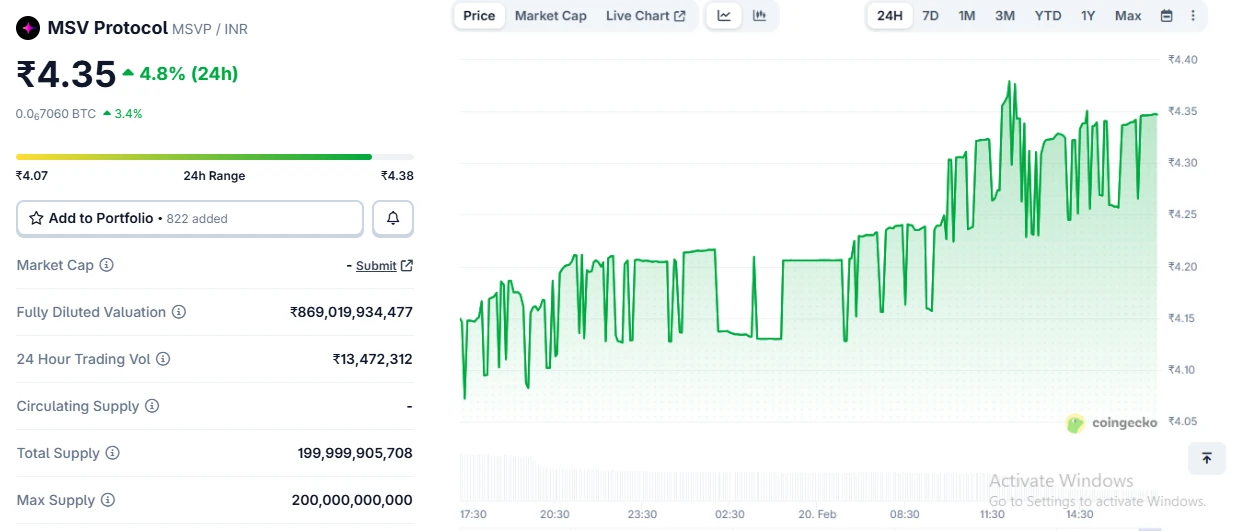Click the Submit market cap link
The height and width of the screenshot is (531, 1235).
(376, 265)
